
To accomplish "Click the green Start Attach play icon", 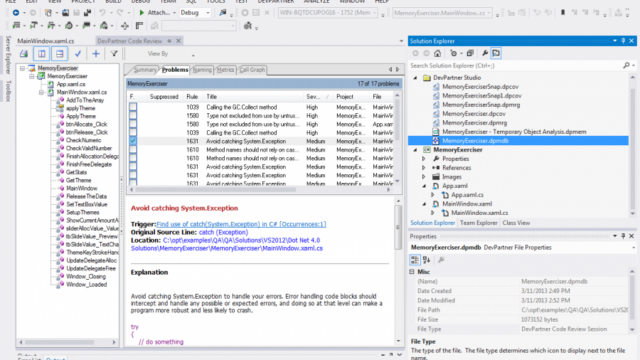I will [142, 13].
